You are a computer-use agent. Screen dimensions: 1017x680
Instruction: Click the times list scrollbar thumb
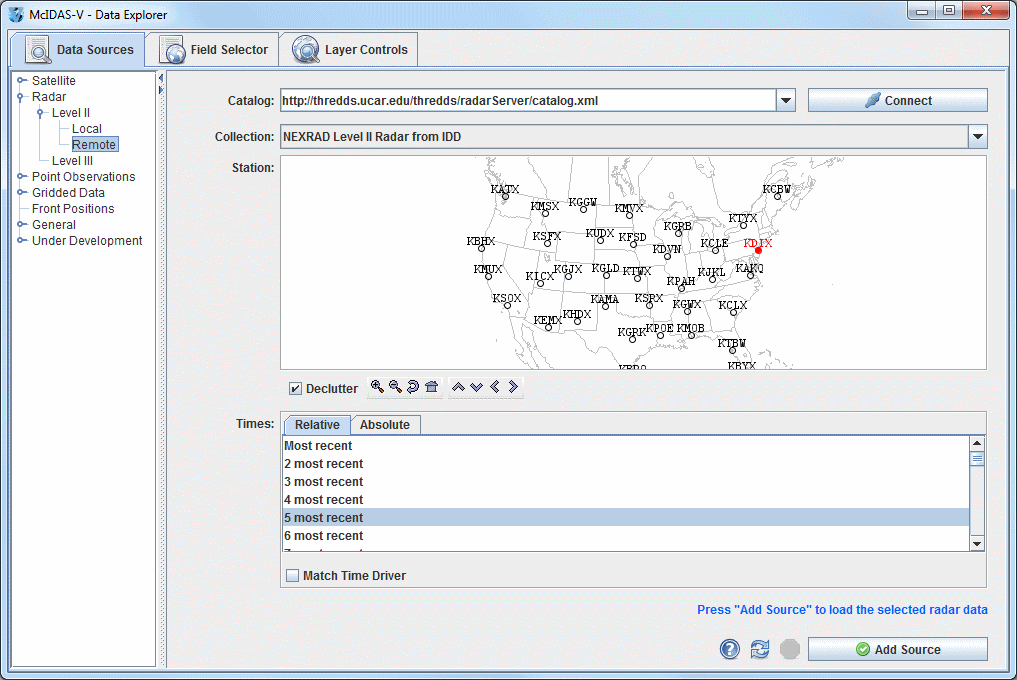pyautogui.click(x=977, y=459)
